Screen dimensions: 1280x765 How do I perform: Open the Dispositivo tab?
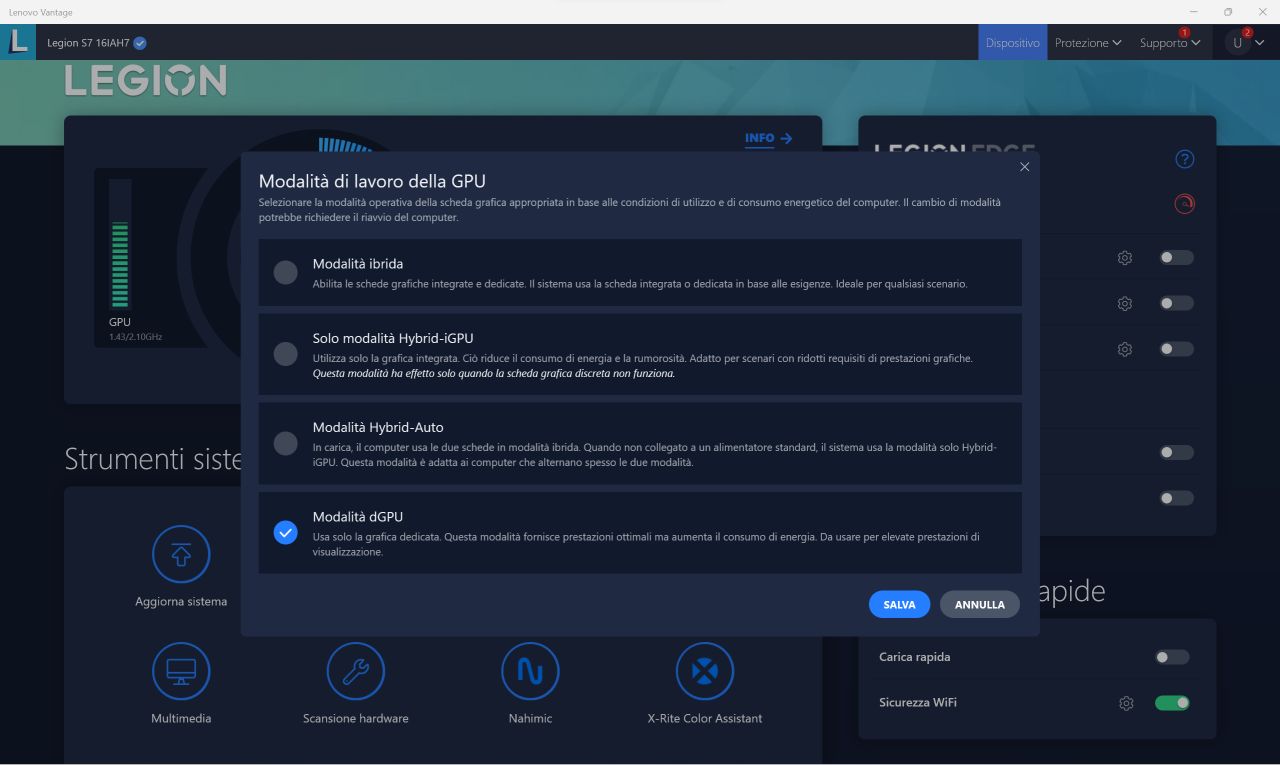(x=1012, y=43)
